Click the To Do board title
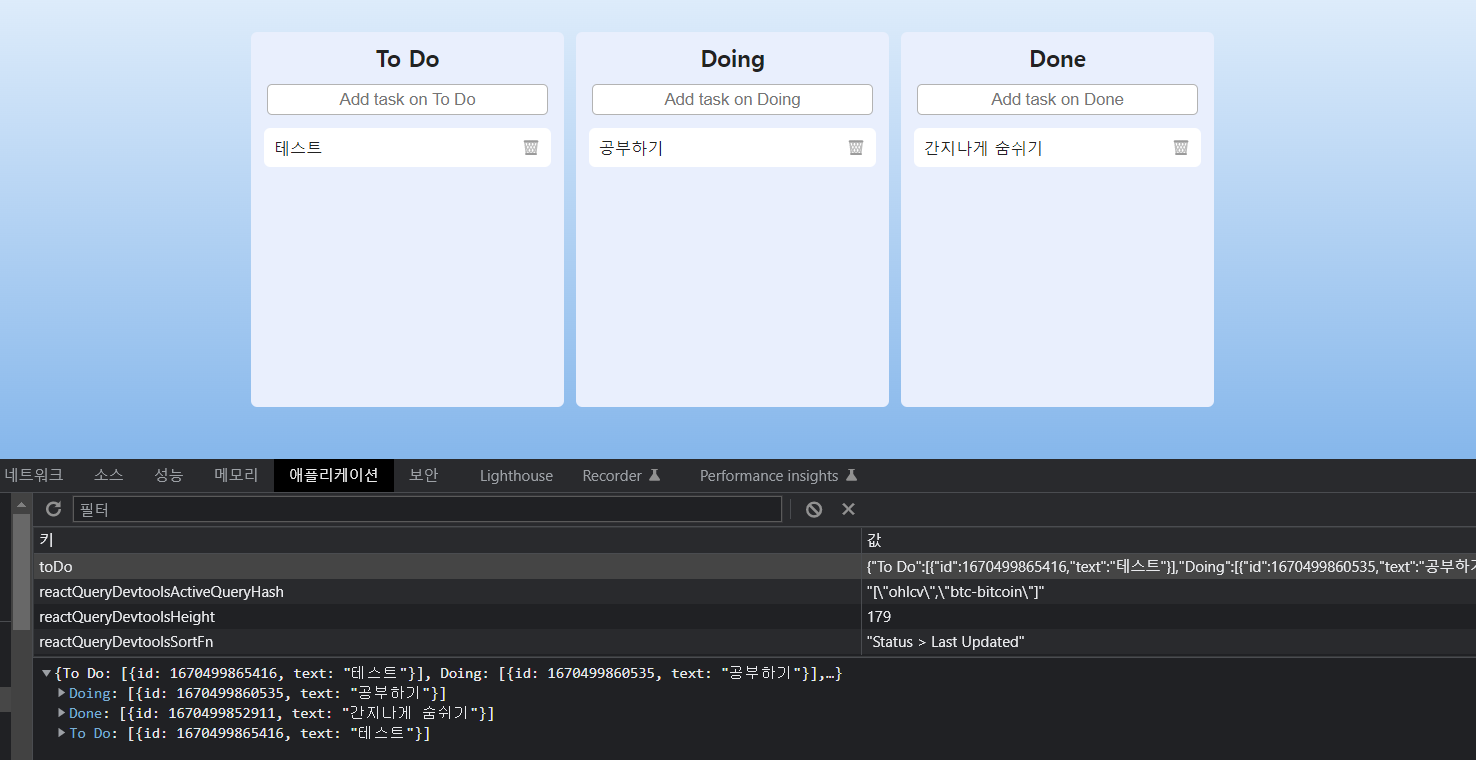This screenshot has width=1476, height=760. click(407, 59)
